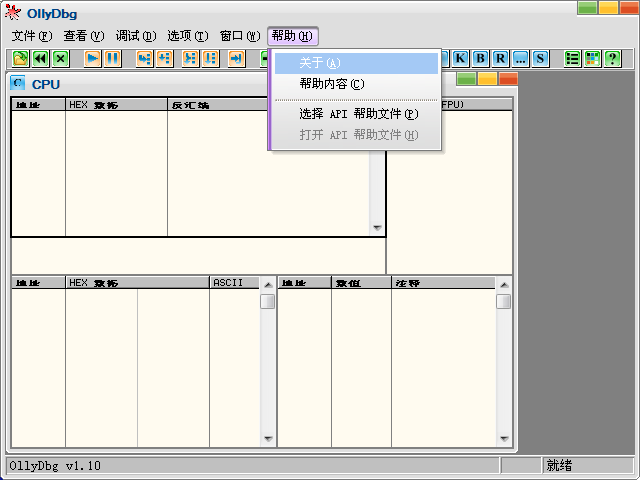The height and width of the screenshot is (480, 640).
Task: Click the HEX column header in dump pane
Action: pos(138,282)
